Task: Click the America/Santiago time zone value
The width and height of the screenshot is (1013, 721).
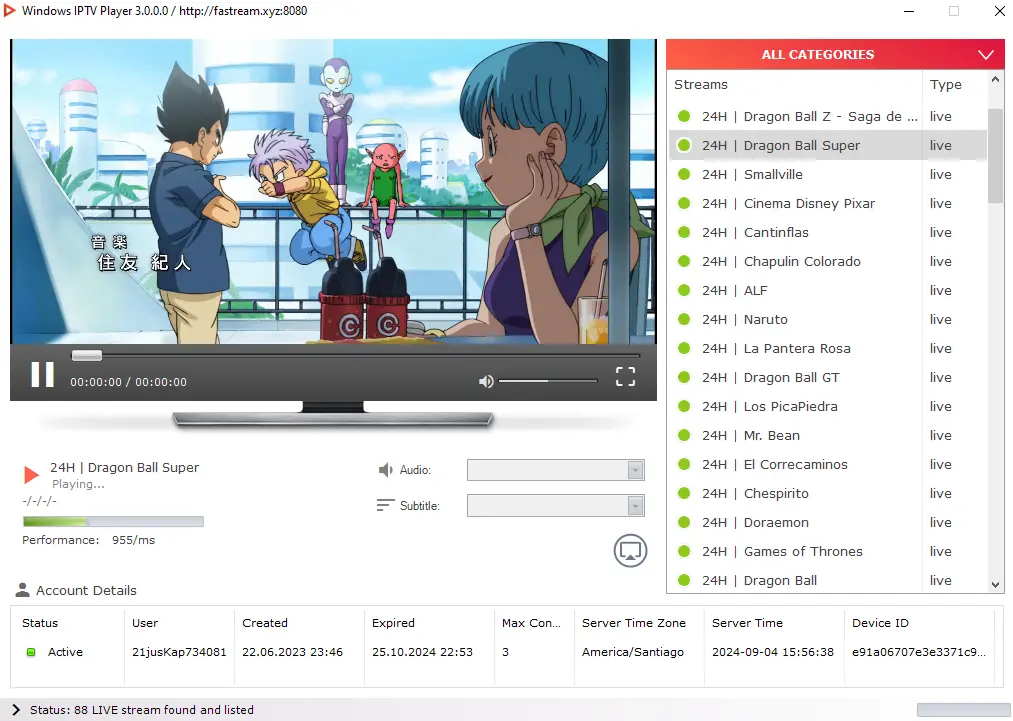Action: 632,652
